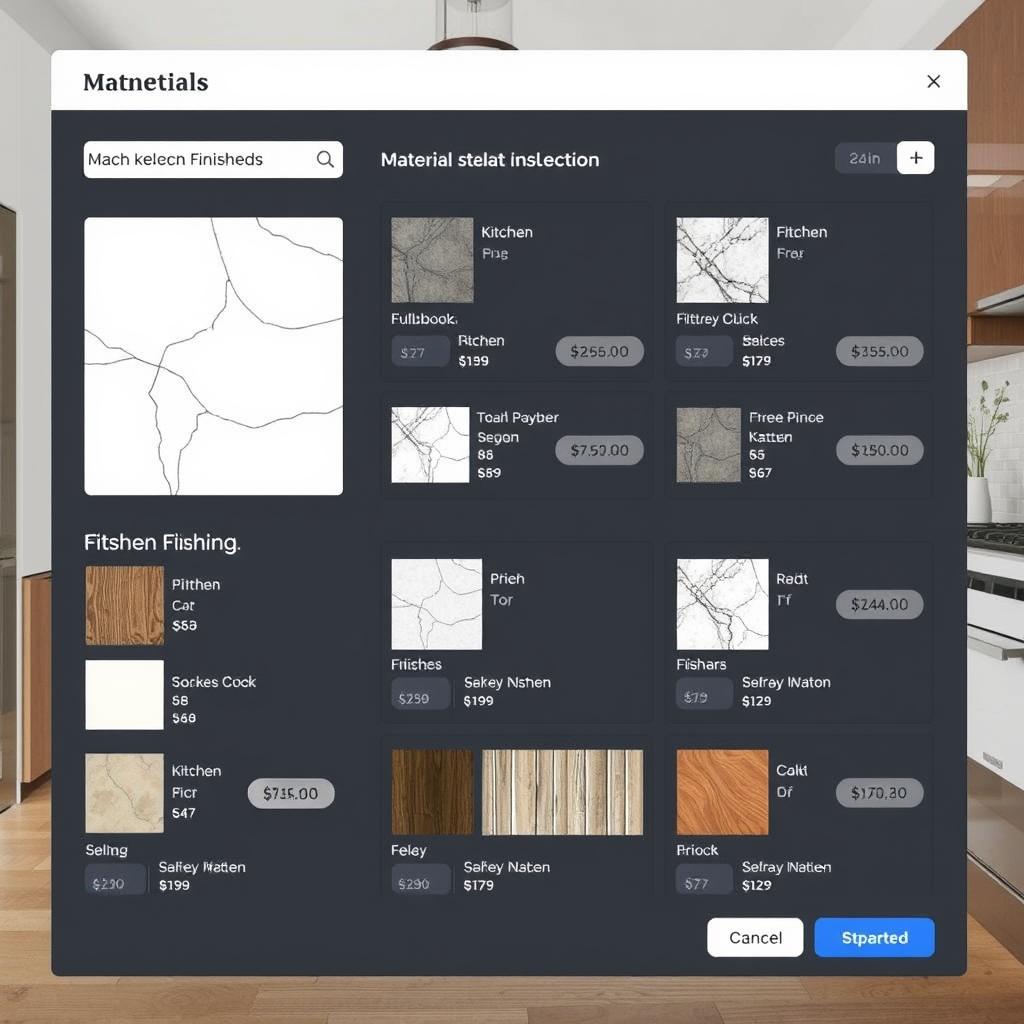Image resolution: width=1024 pixels, height=1024 pixels.
Task: Click the Fullbook label
Action: pos(424,319)
